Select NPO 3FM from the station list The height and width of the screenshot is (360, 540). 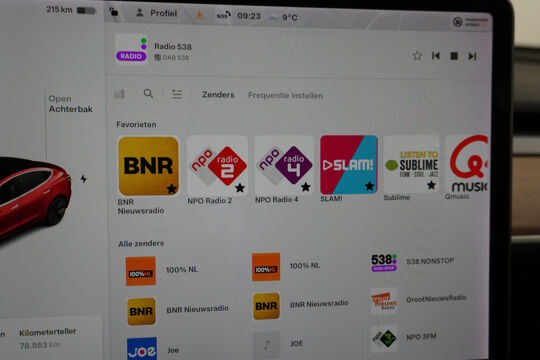tap(404, 338)
